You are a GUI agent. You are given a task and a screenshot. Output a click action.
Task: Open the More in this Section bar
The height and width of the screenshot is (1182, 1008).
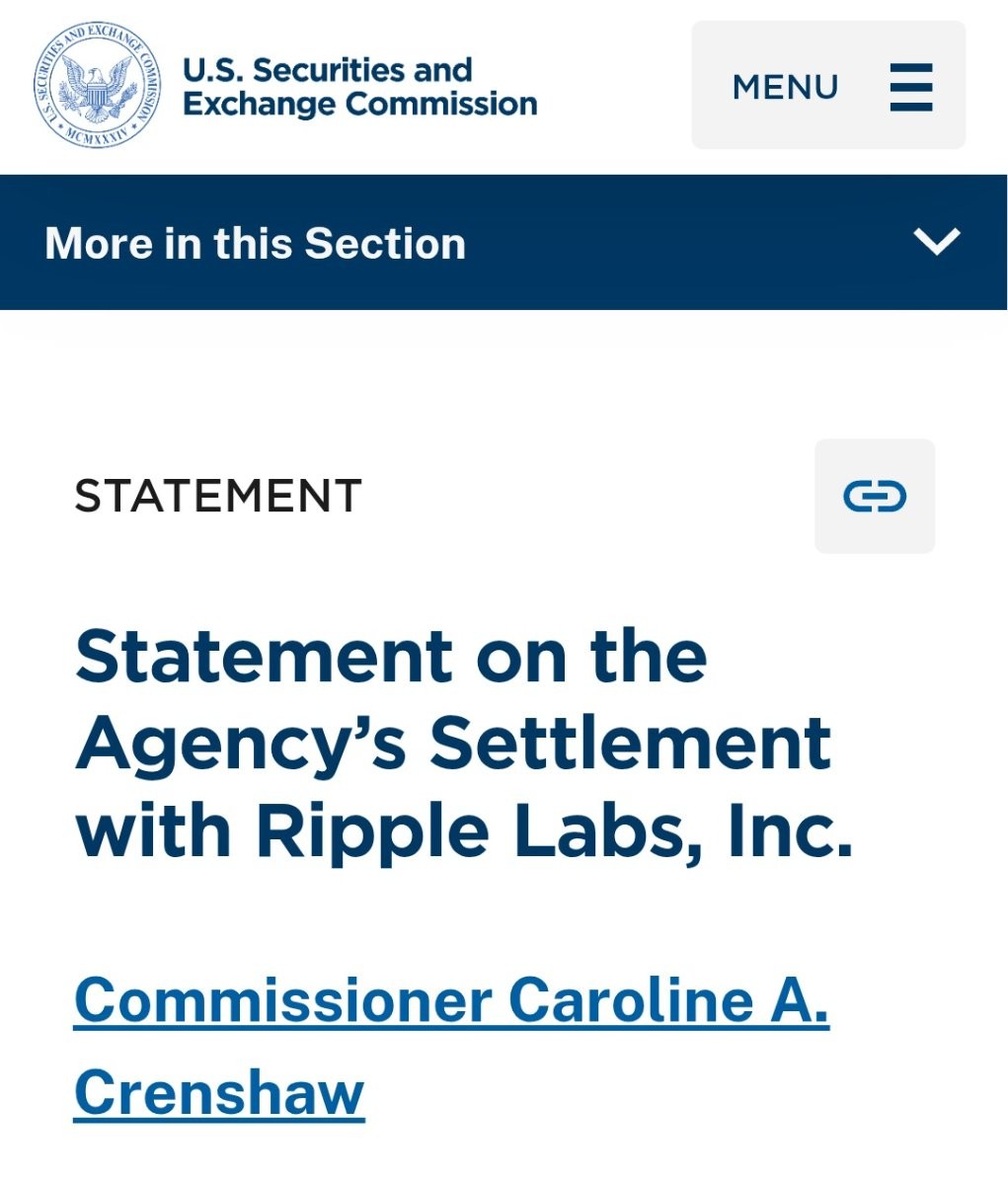point(504,242)
